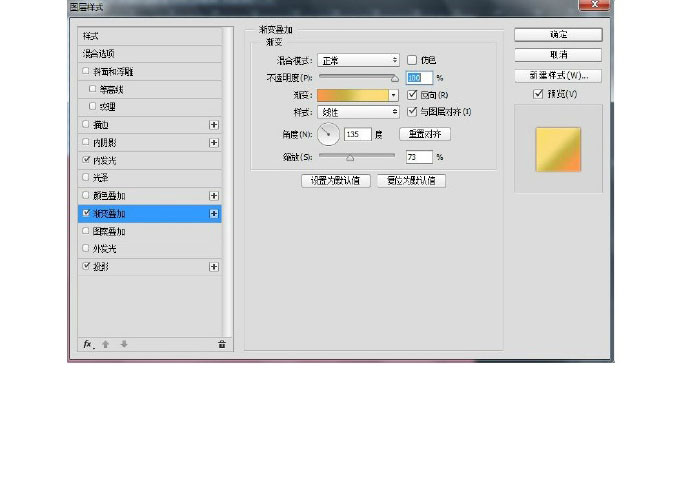
Task: Click scale value 73 field
Action: click(419, 157)
